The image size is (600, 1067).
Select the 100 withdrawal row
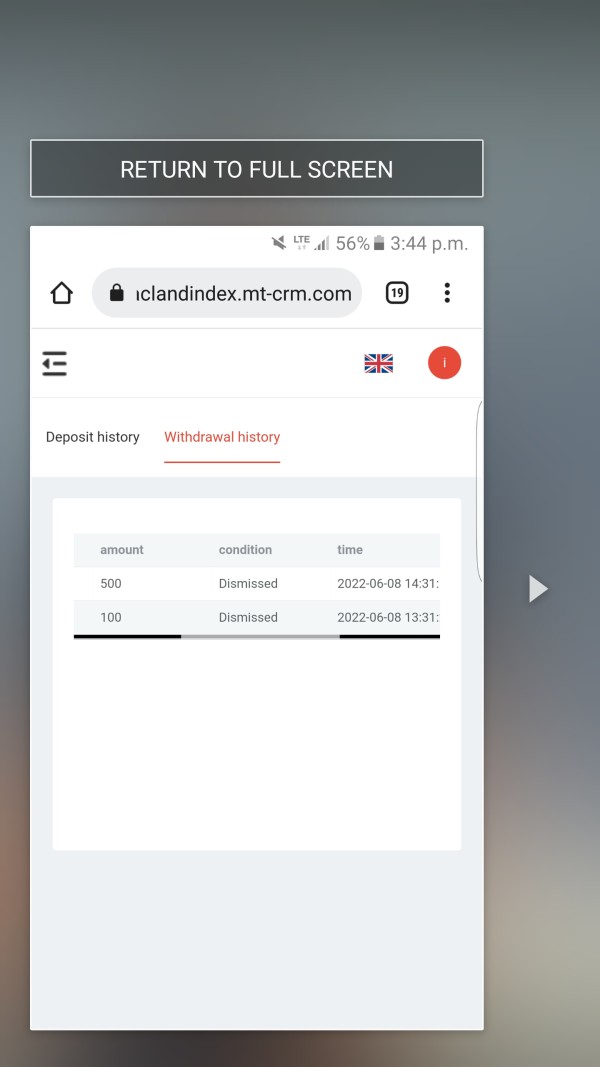(256, 617)
